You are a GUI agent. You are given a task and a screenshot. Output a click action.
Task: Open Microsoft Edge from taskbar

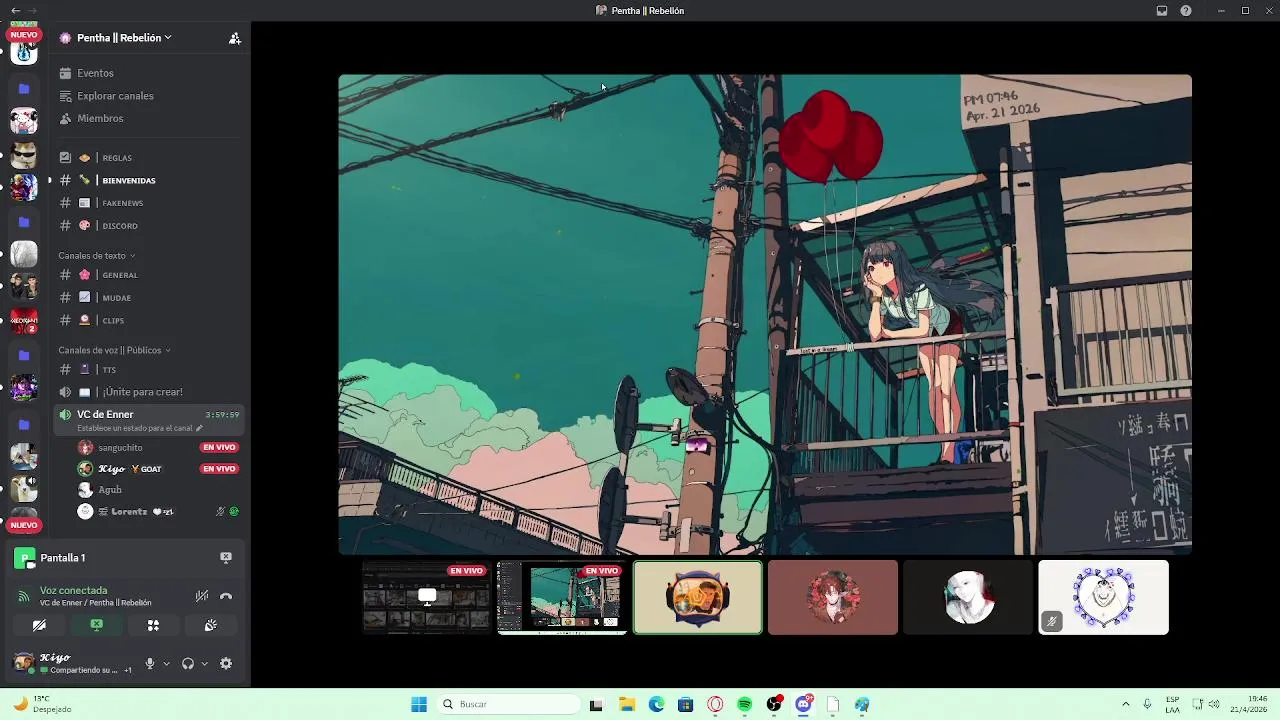656,705
